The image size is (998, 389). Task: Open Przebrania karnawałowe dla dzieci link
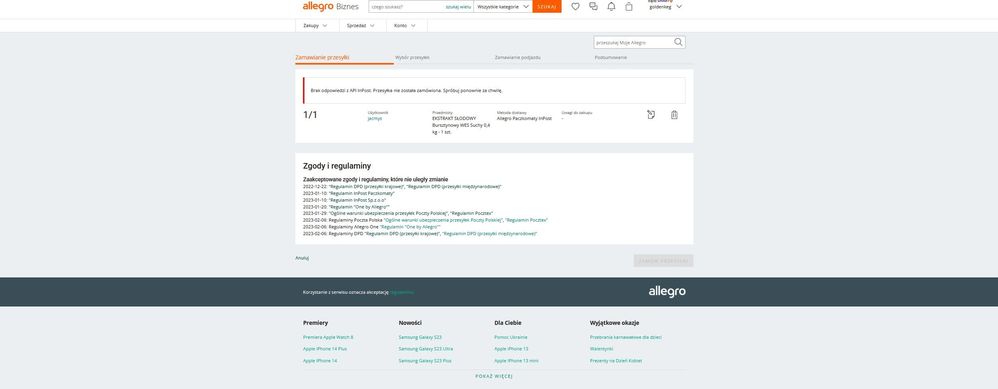click(x=626, y=337)
